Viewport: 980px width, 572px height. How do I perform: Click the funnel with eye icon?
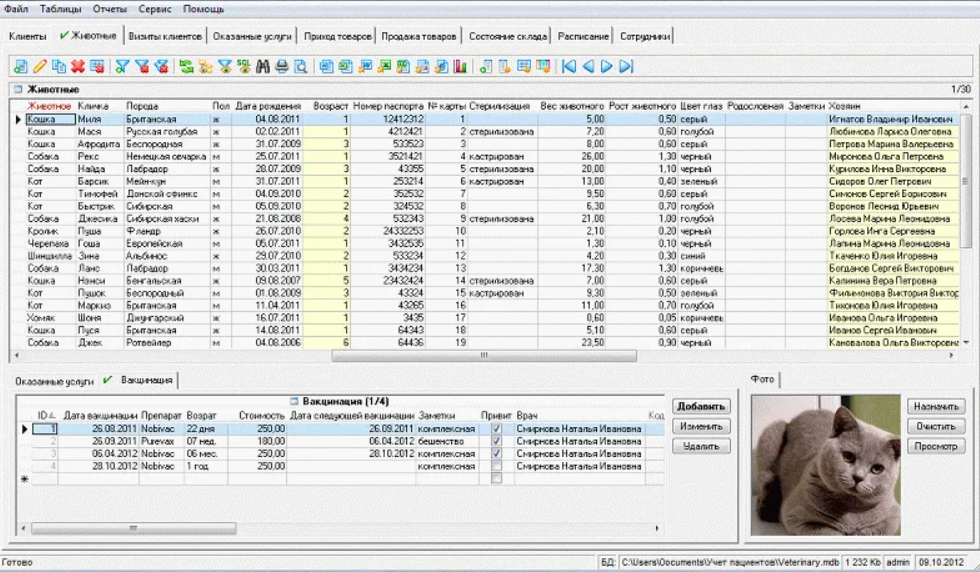click(224, 66)
